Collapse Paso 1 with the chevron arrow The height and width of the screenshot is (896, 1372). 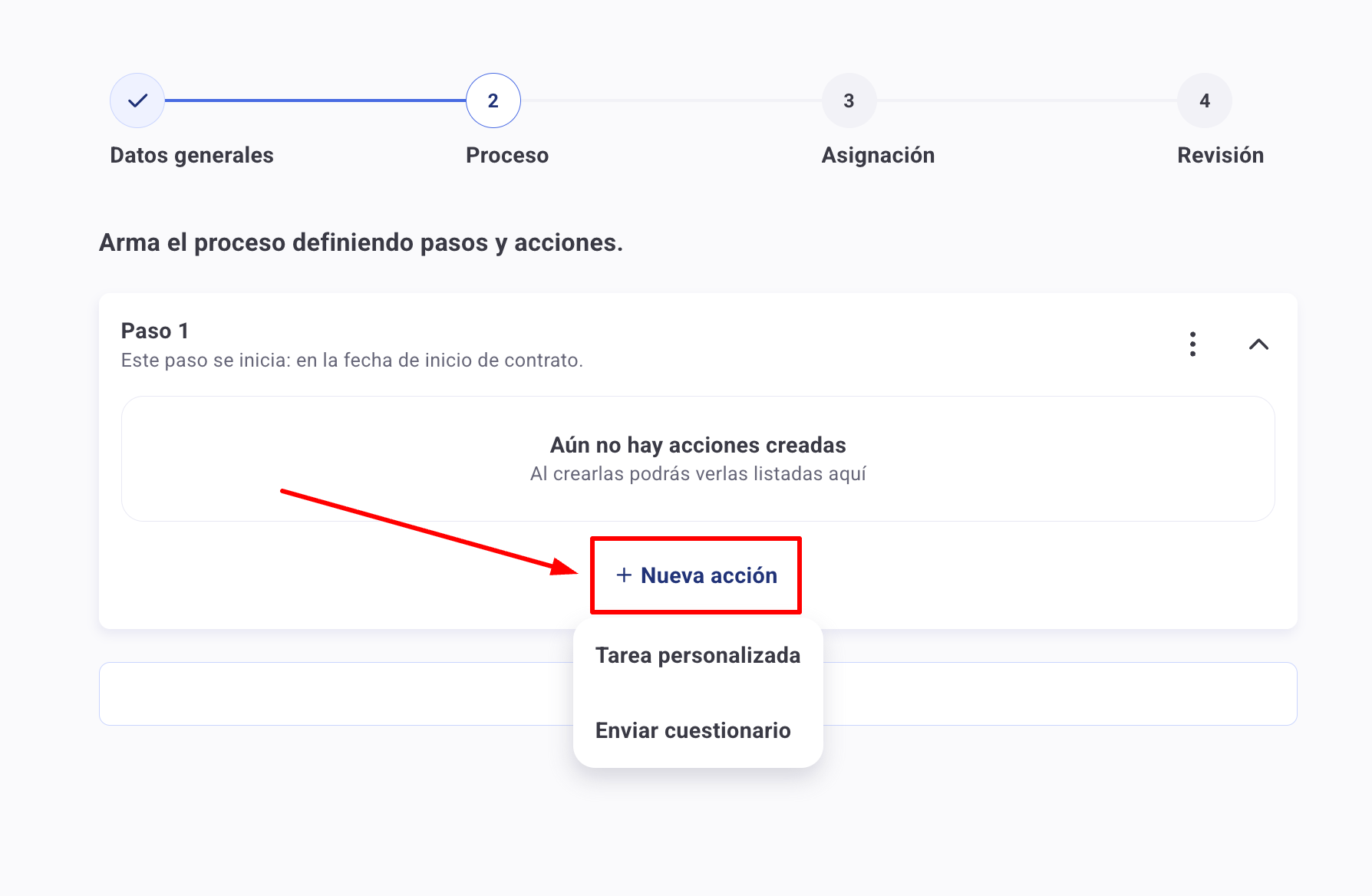1258,344
